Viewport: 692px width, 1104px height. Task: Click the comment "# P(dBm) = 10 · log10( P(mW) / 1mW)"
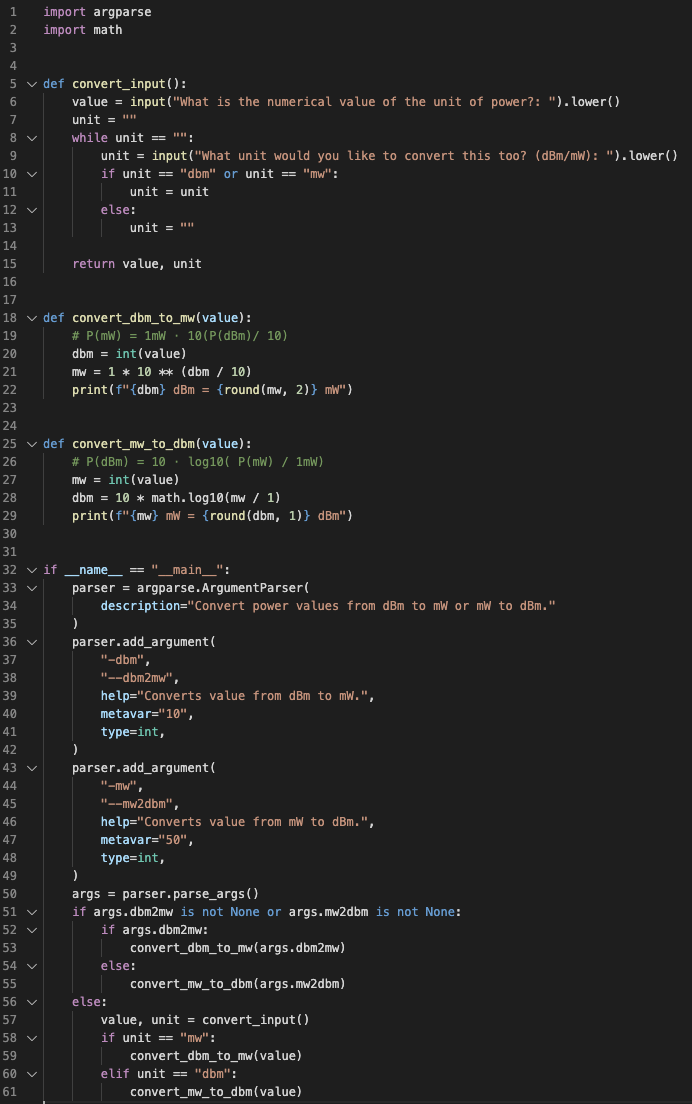pyautogui.click(x=198, y=462)
